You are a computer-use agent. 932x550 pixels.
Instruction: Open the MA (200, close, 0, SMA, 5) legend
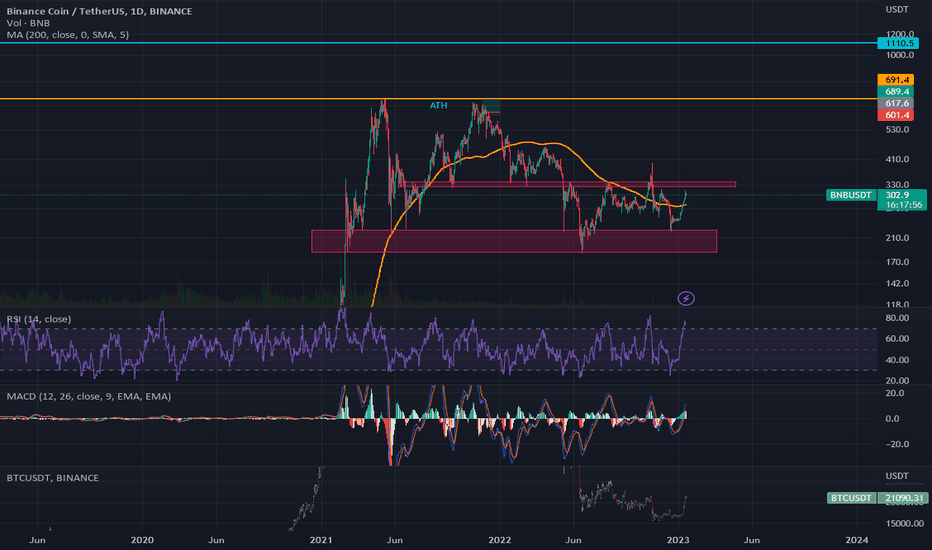(68, 34)
